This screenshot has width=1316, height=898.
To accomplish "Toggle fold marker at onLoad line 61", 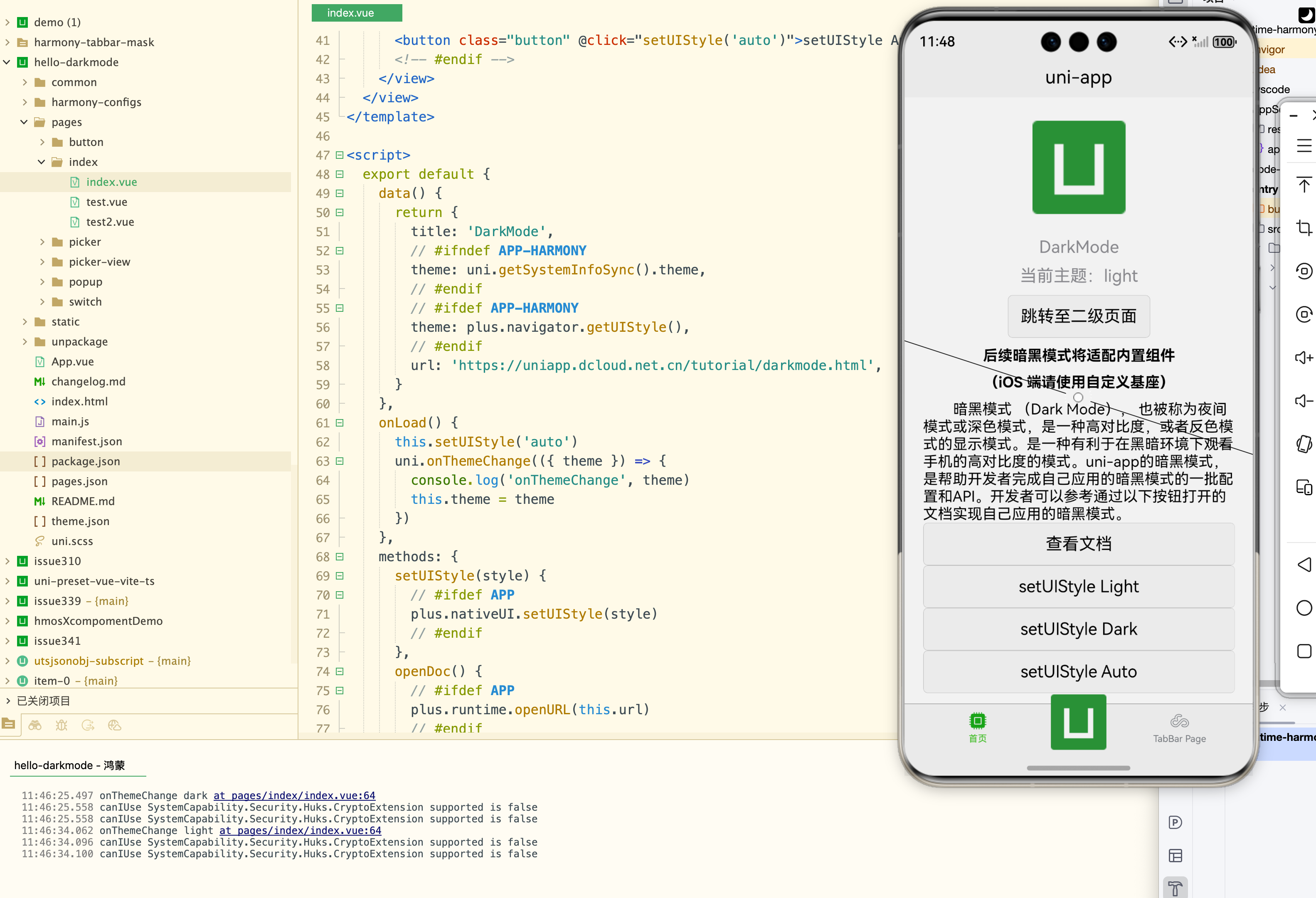I will [340, 423].
